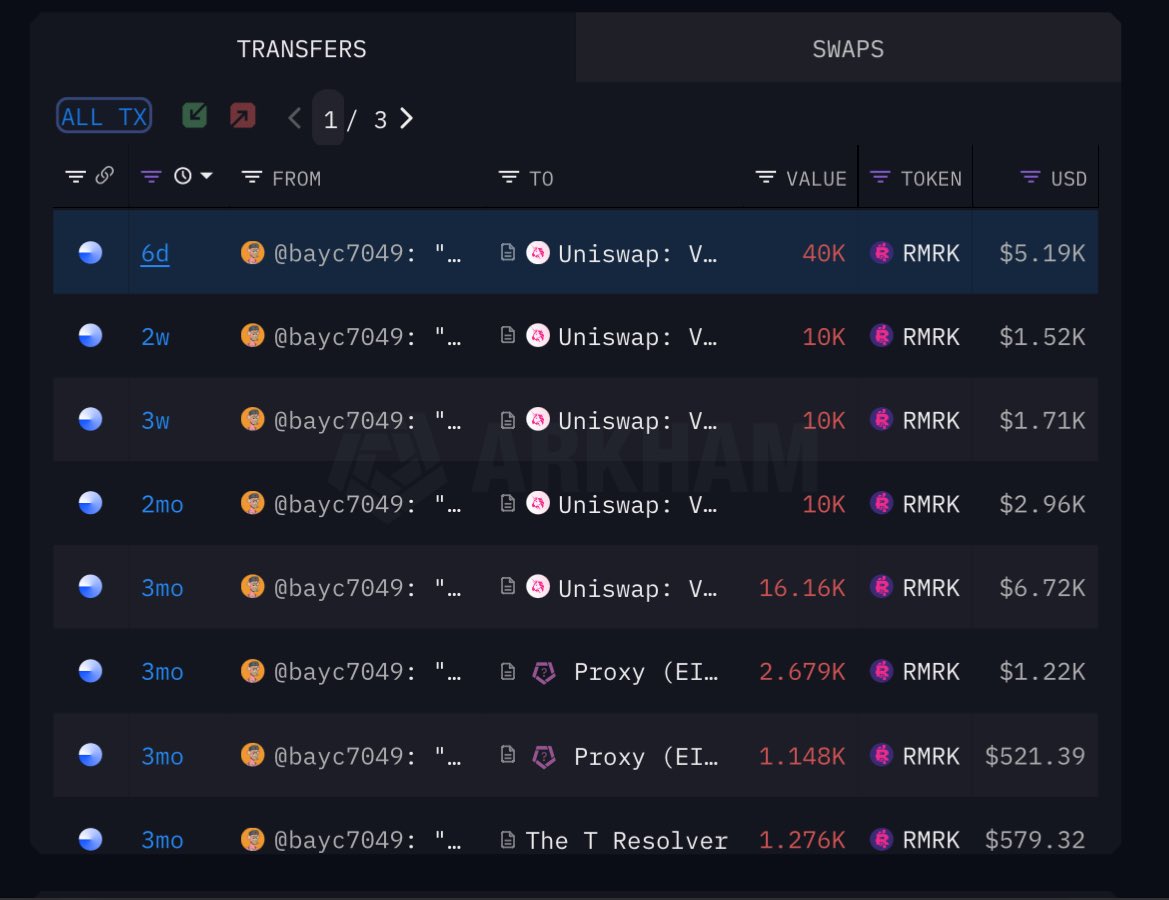
Task: Go to the previous page arrow
Action: (294, 118)
